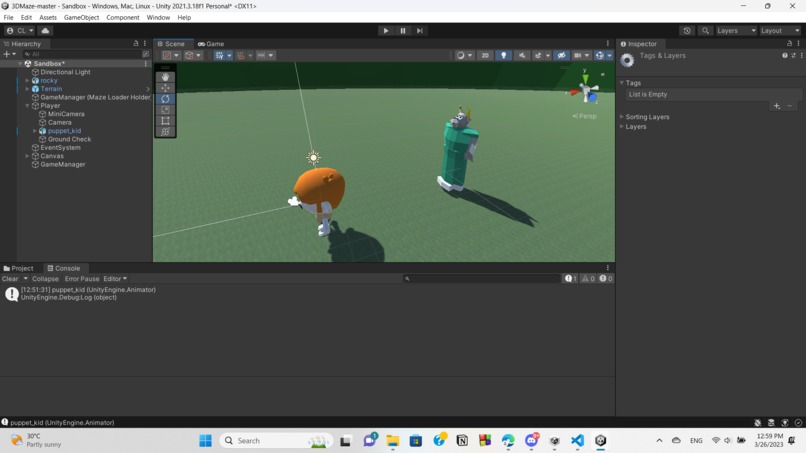Expand Sorting Layers section

click(x=621, y=117)
